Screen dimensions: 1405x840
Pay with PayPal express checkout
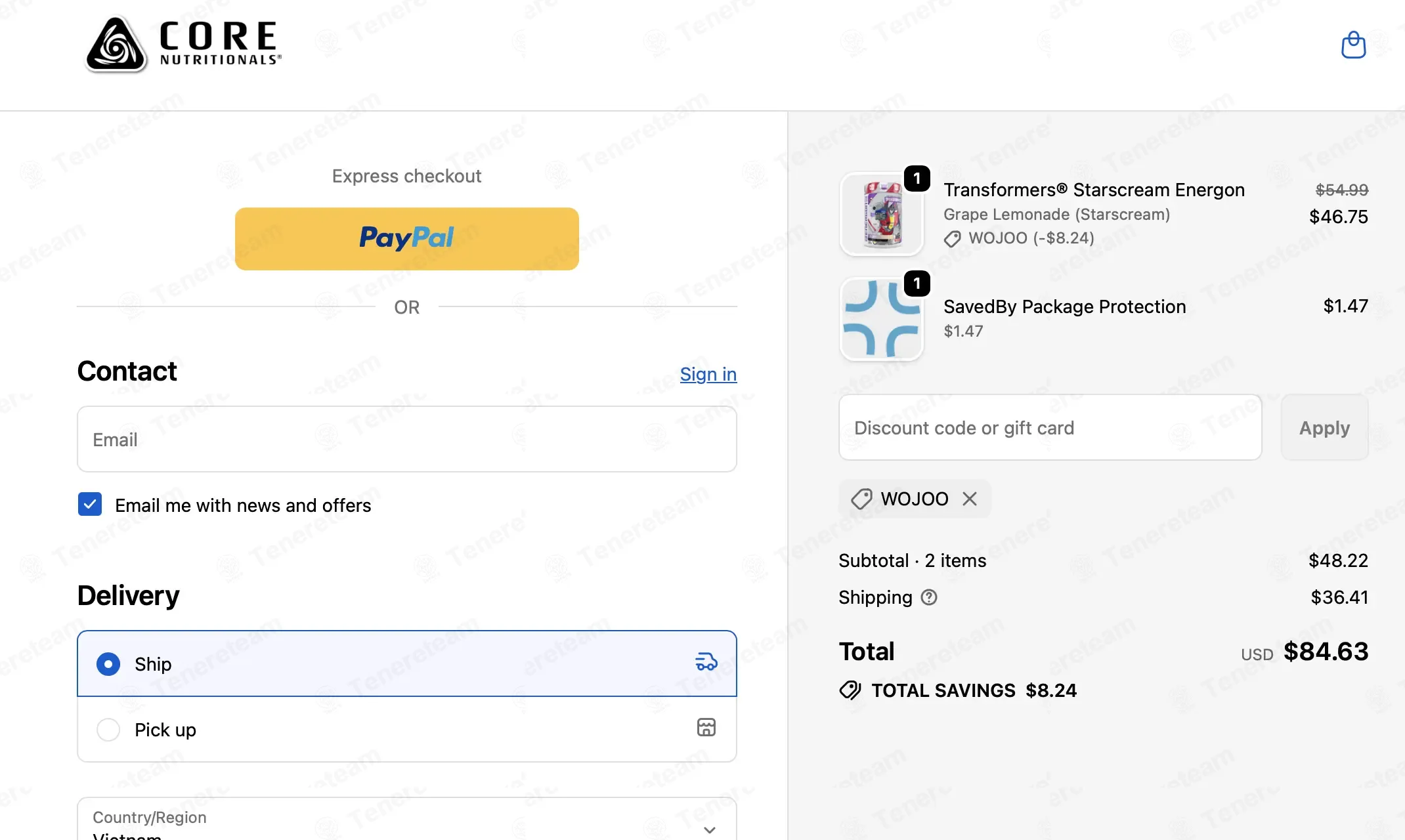click(406, 238)
